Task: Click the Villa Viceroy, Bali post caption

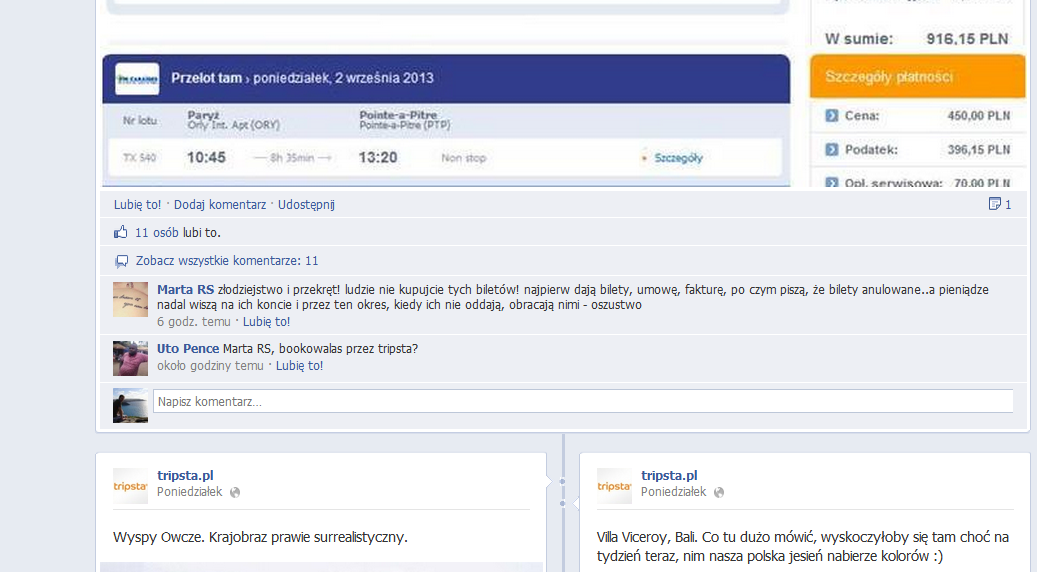Action: tap(803, 546)
